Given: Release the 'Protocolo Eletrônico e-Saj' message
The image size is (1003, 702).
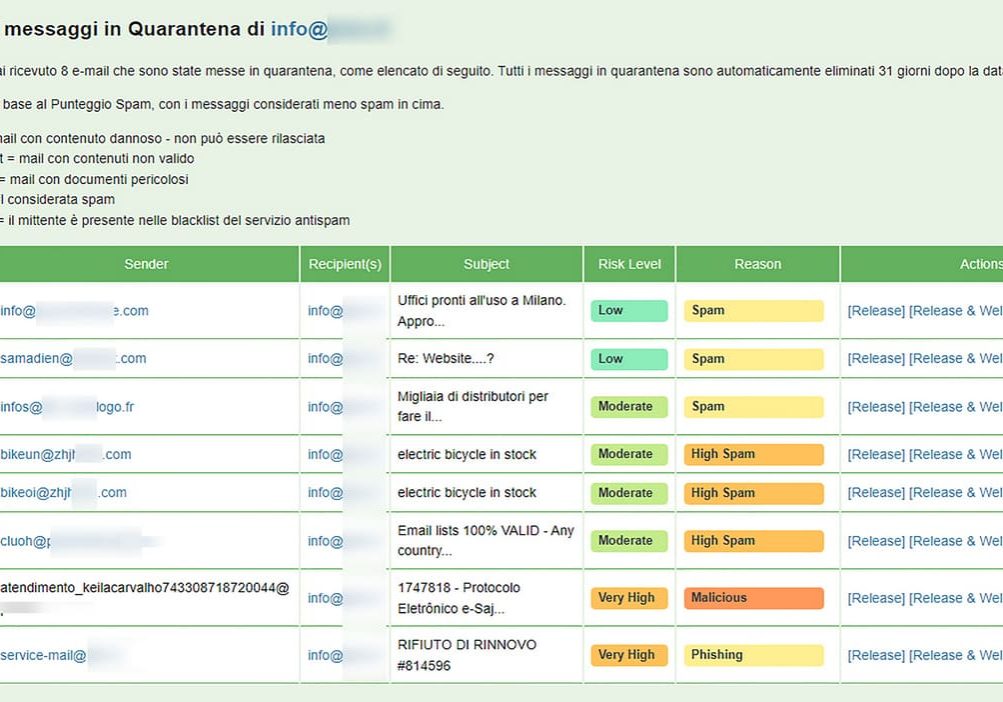Looking at the screenshot, I should coord(876,598).
